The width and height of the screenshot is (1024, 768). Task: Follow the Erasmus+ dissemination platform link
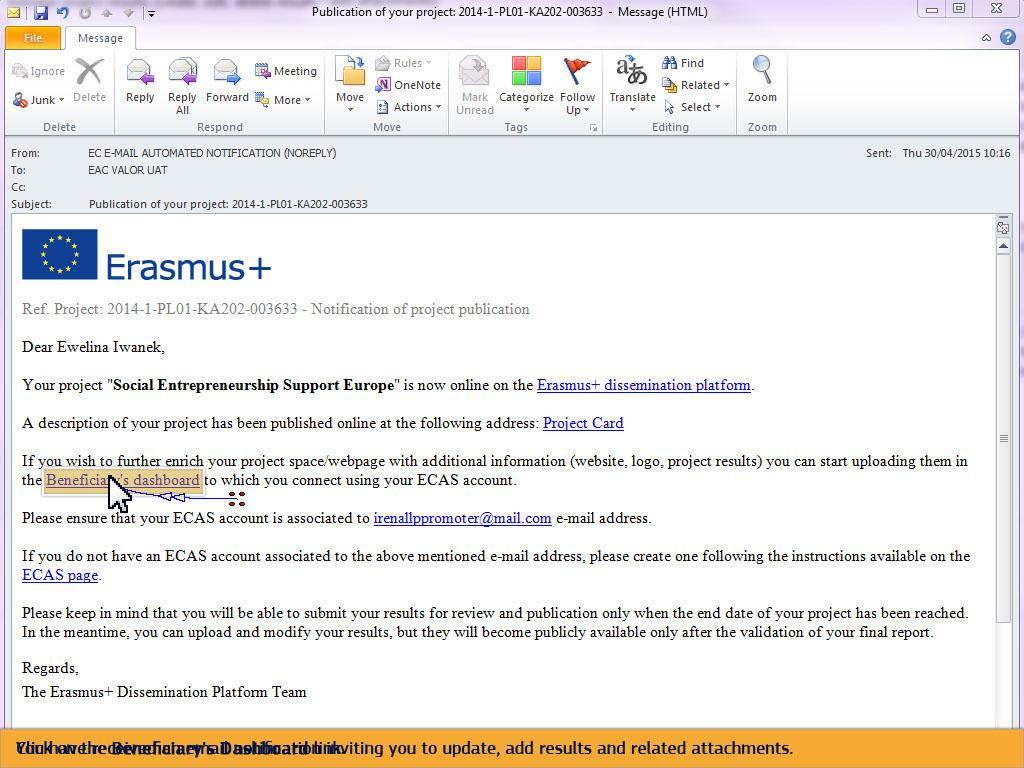[x=644, y=385]
